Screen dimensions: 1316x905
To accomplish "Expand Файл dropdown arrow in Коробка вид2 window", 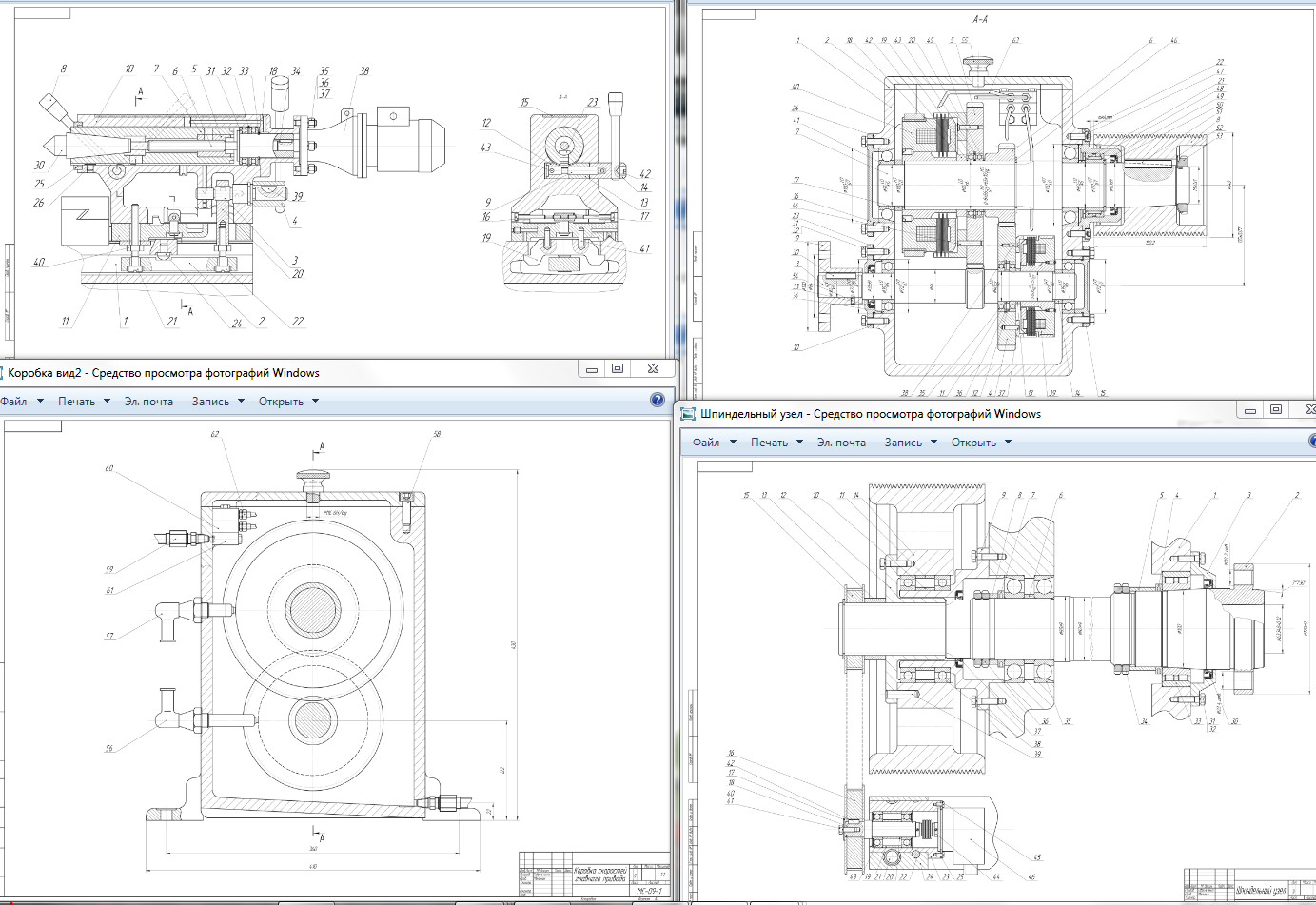I will (40, 402).
